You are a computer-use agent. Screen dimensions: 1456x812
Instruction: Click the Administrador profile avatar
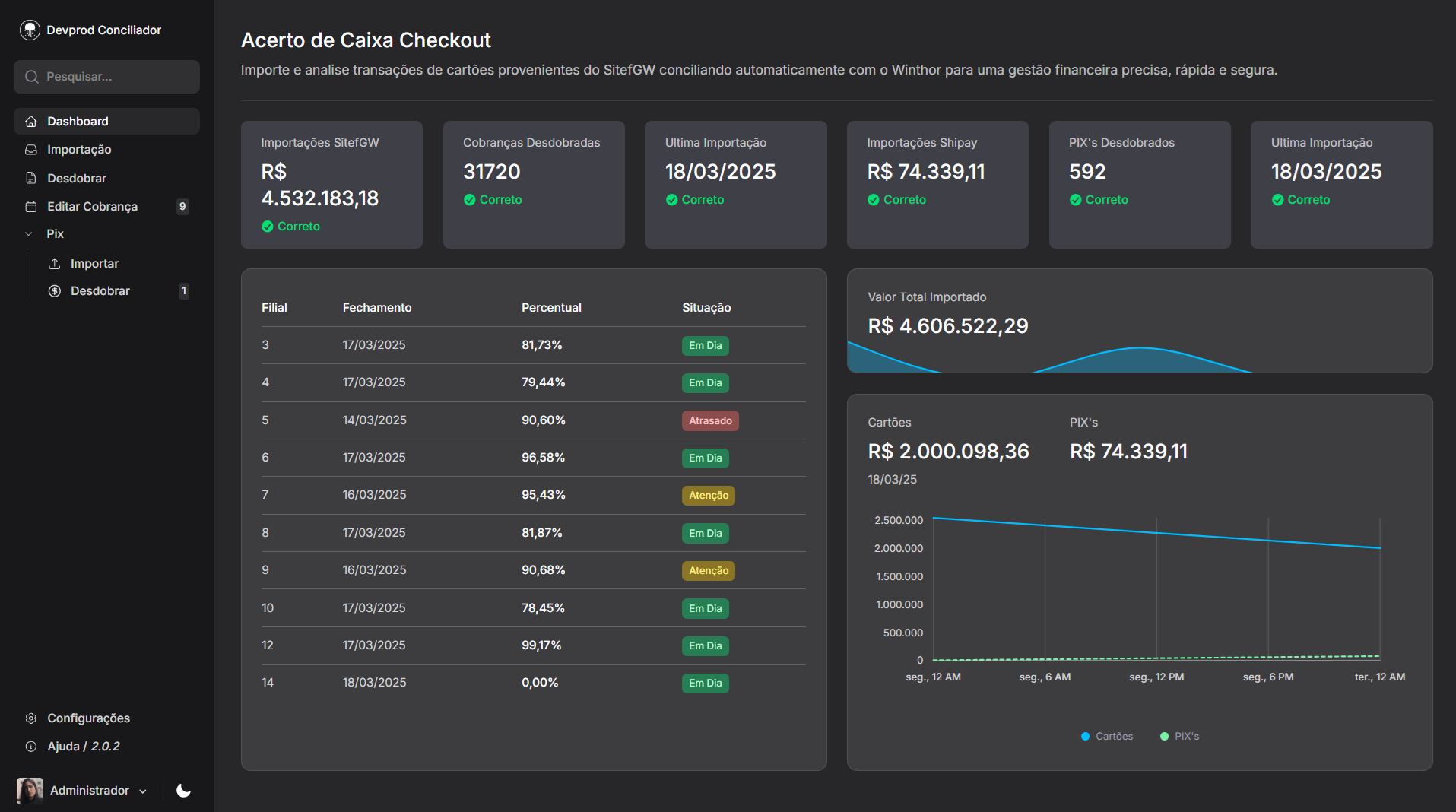[30, 791]
